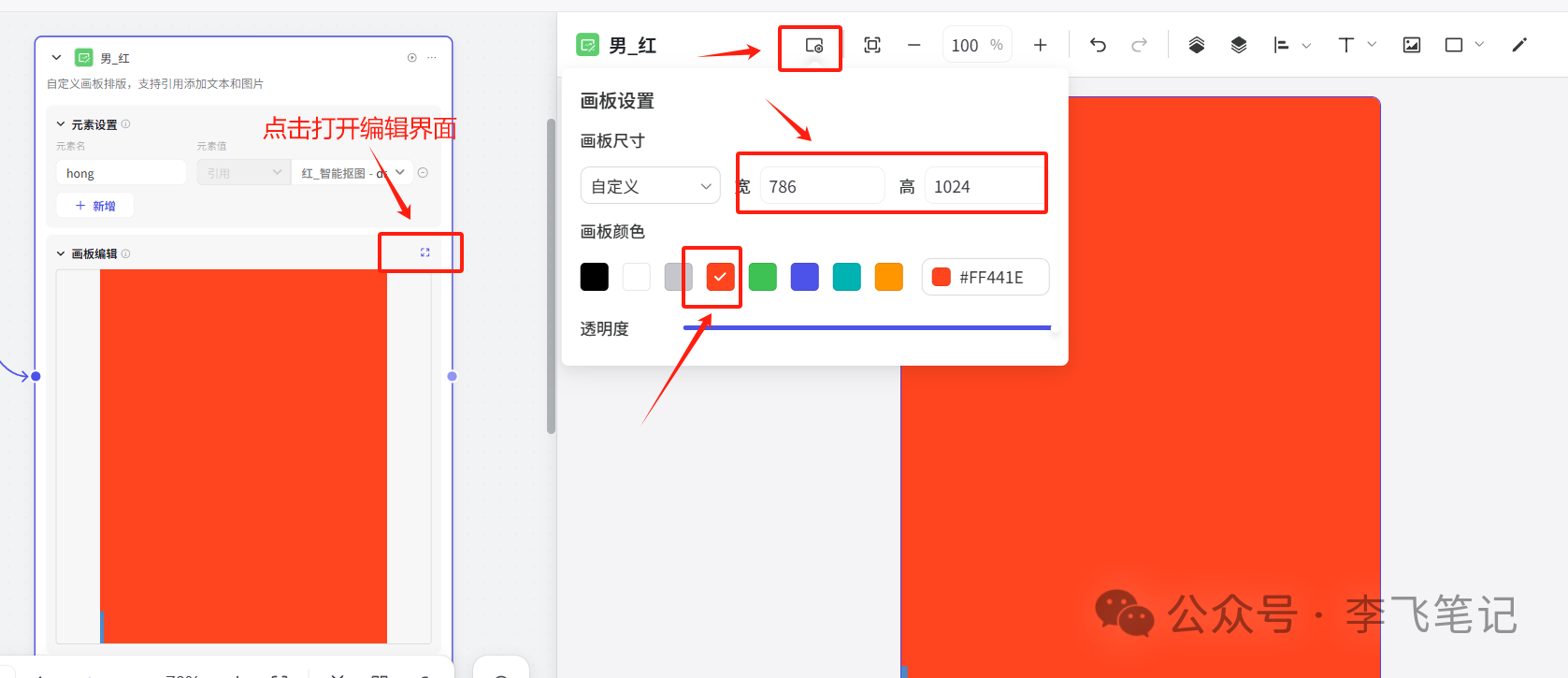Expand the align tool dropdown arrow
The image size is (1568, 678).
pyautogui.click(x=1306, y=45)
